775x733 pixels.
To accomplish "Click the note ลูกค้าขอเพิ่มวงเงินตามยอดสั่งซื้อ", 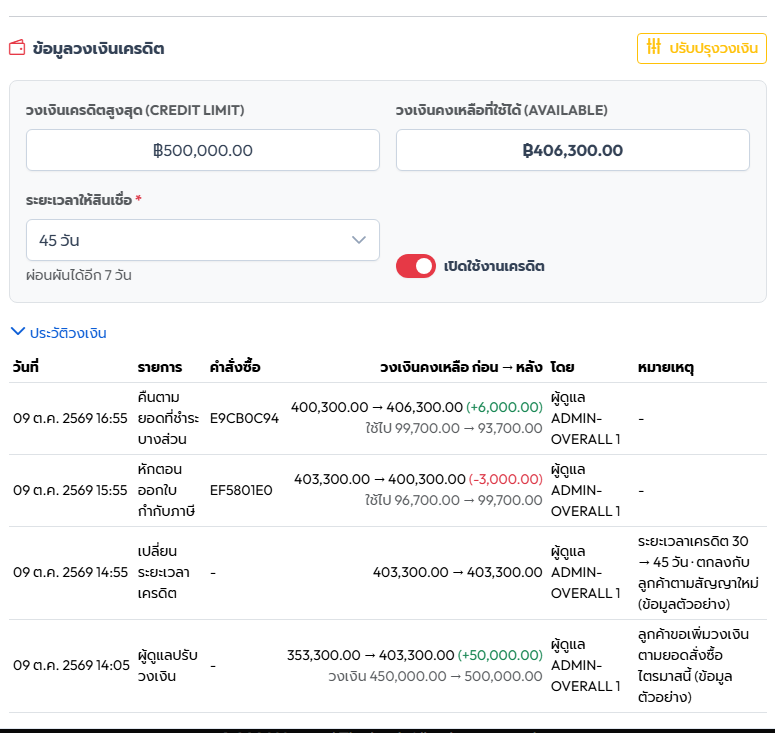I will point(693,665).
